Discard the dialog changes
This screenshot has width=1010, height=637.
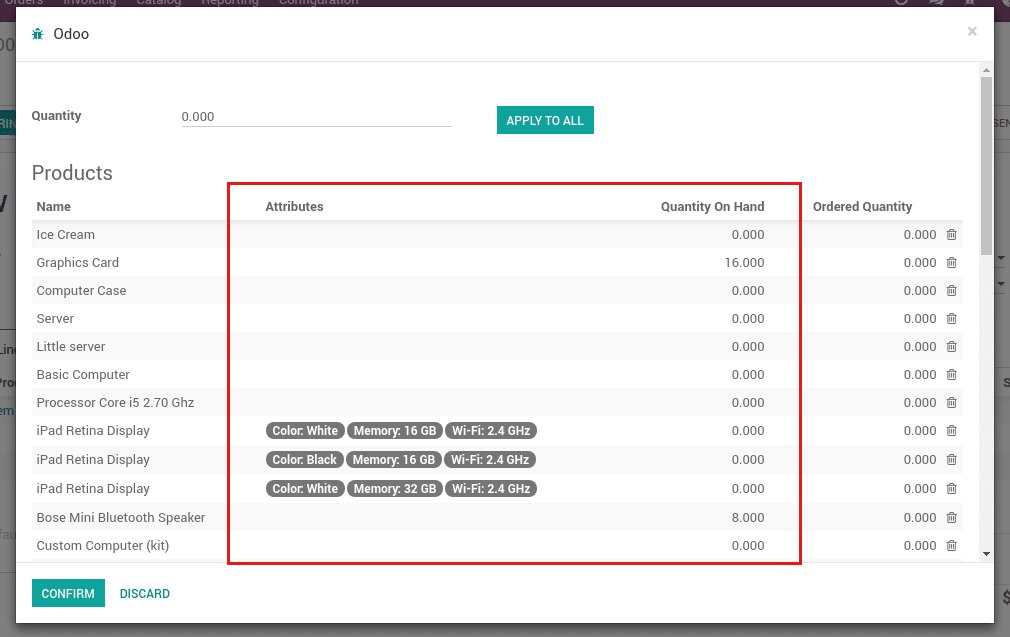[x=145, y=593]
